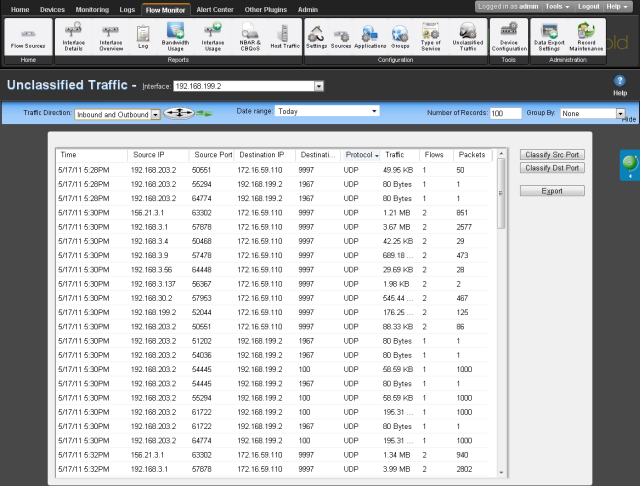Open the Device Configuration tool
640x486 pixels.
508,38
